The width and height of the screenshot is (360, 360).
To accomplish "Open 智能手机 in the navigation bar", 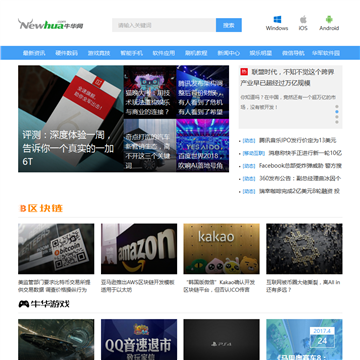I will click(131, 53).
